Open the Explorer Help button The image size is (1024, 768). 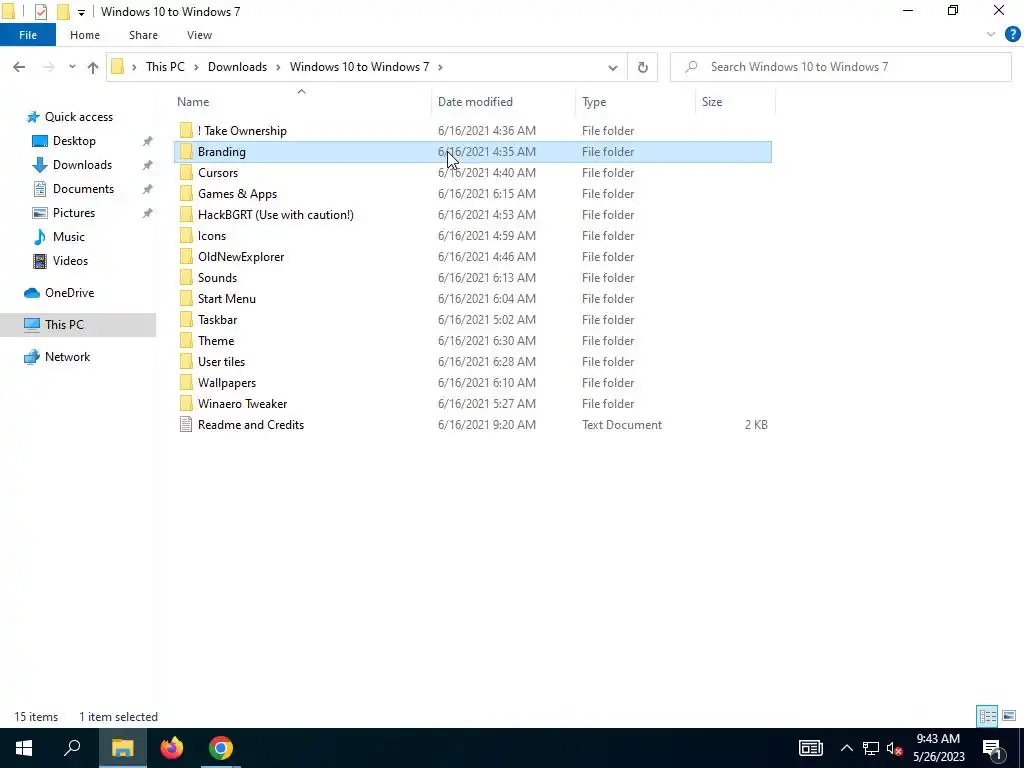pyautogui.click(x=1012, y=35)
